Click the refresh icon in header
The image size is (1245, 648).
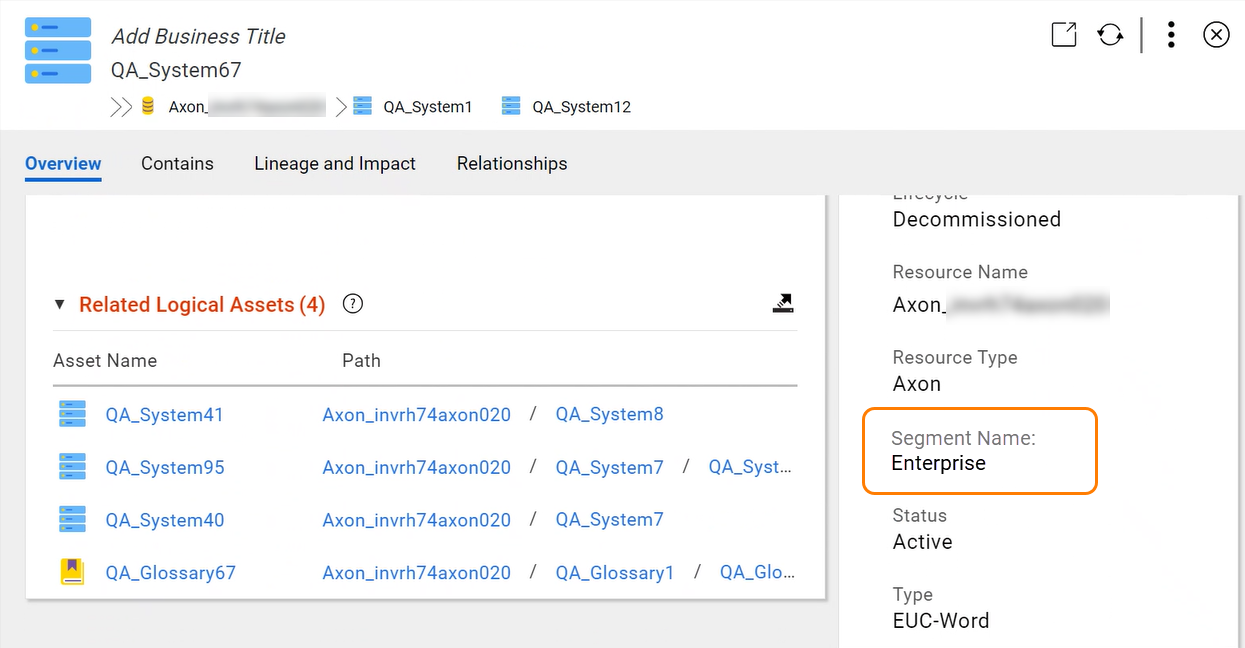(x=1110, y=36)
